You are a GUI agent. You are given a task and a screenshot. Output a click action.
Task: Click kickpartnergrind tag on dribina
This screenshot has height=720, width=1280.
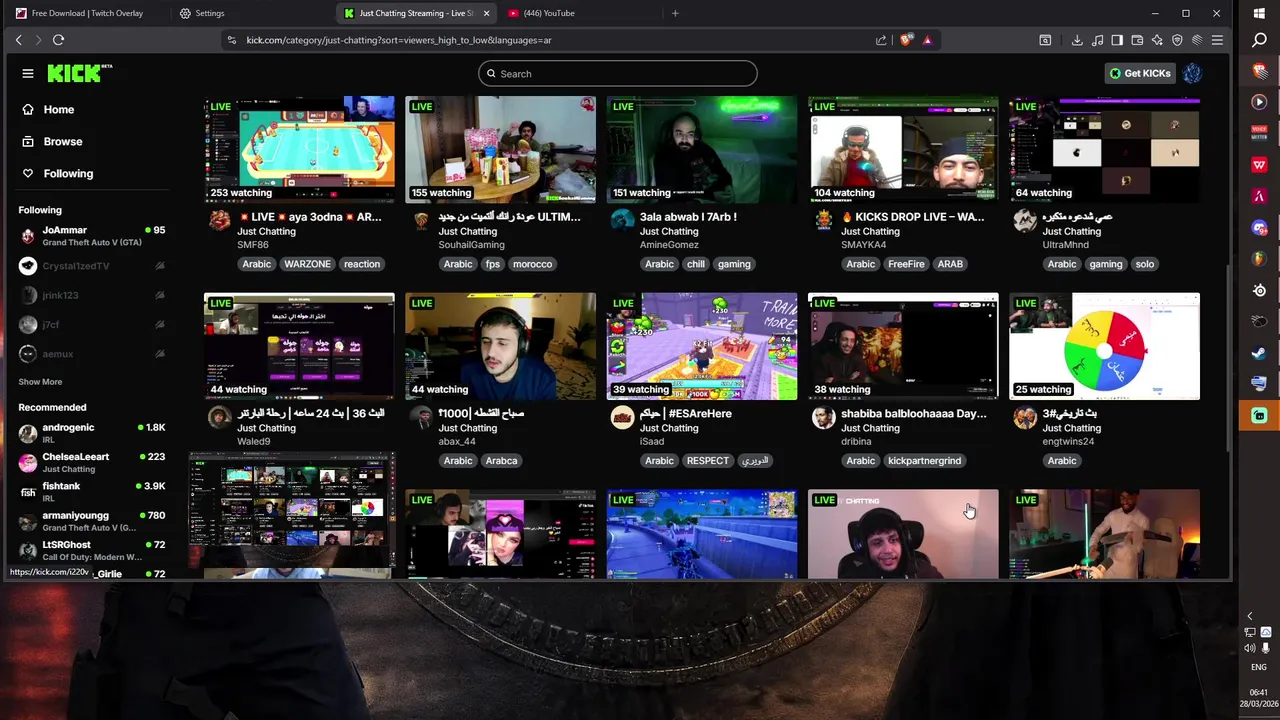(x=925, y=461)
